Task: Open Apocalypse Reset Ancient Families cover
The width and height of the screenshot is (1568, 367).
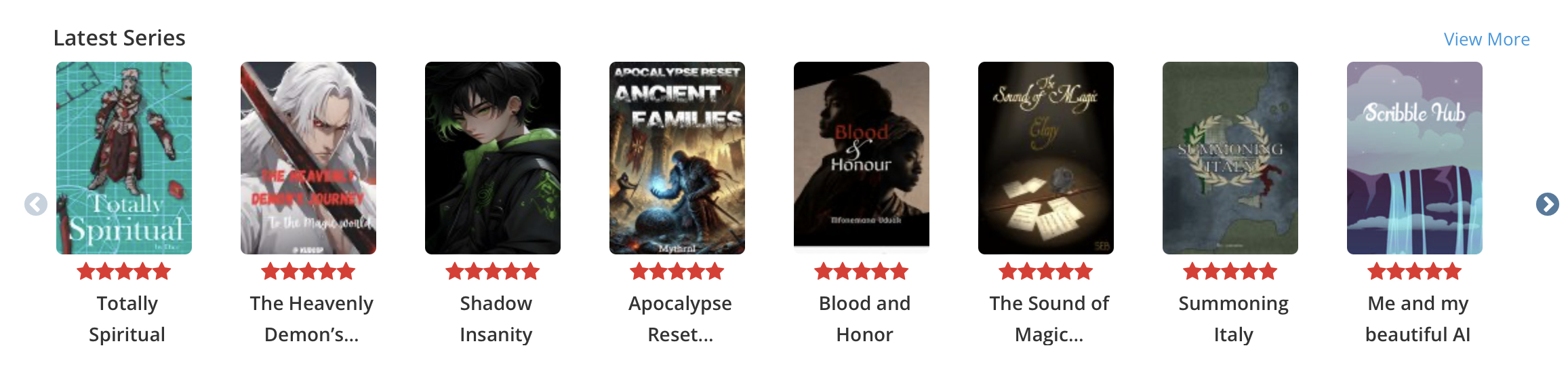Action: [x=677, y=158]
